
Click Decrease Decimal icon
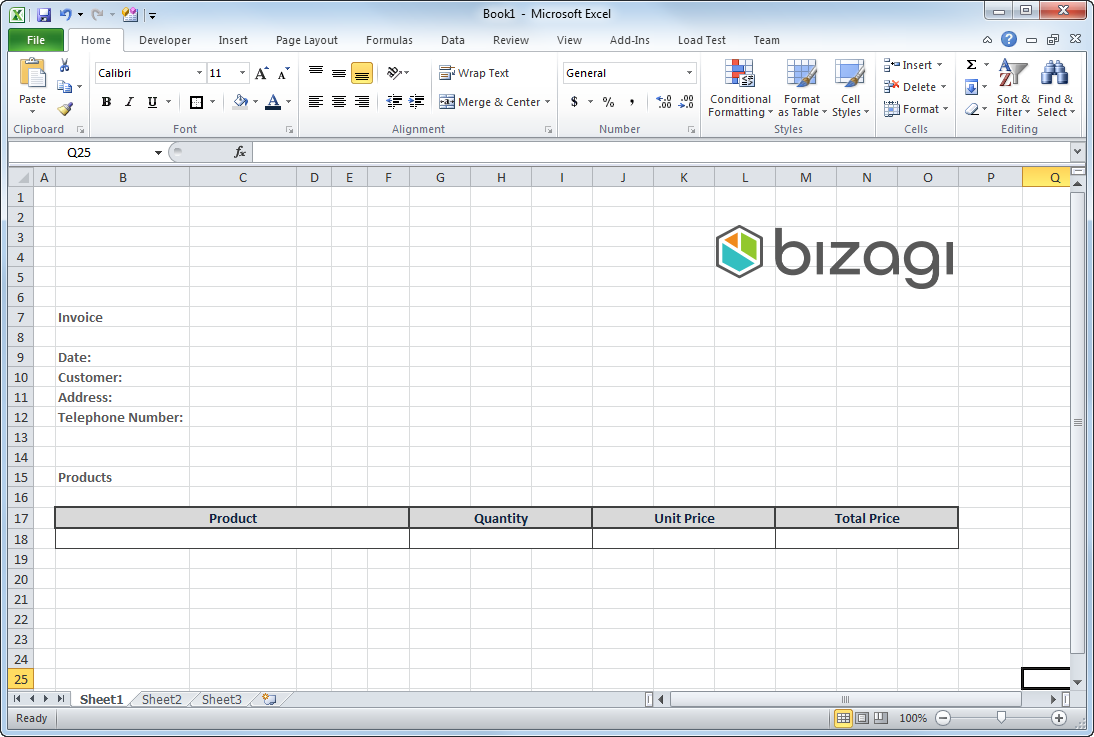click(687, 102)
